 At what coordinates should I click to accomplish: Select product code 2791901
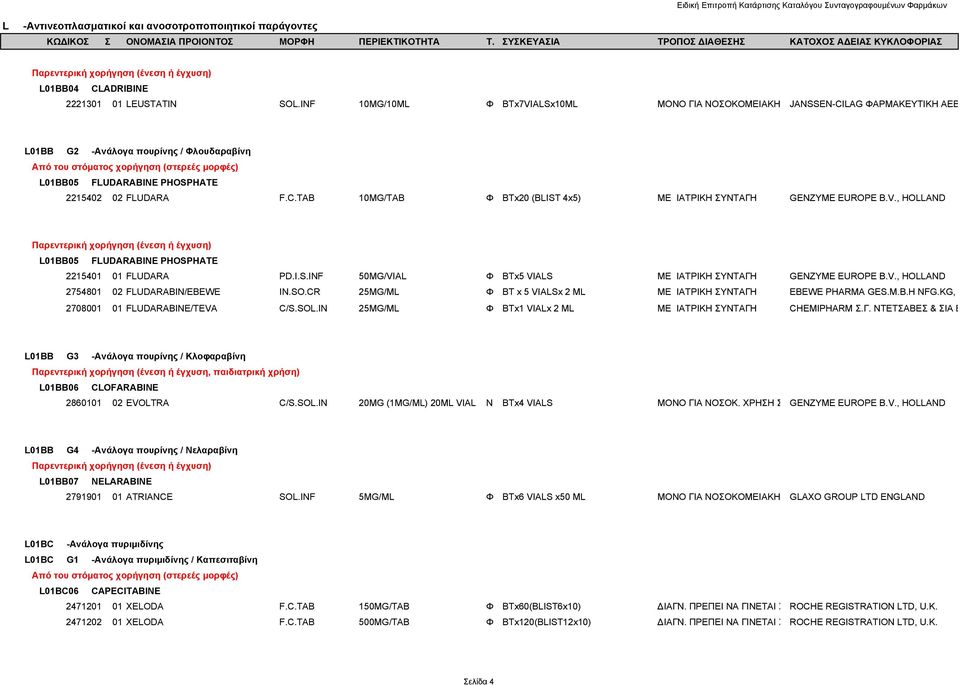click(83, 496)
